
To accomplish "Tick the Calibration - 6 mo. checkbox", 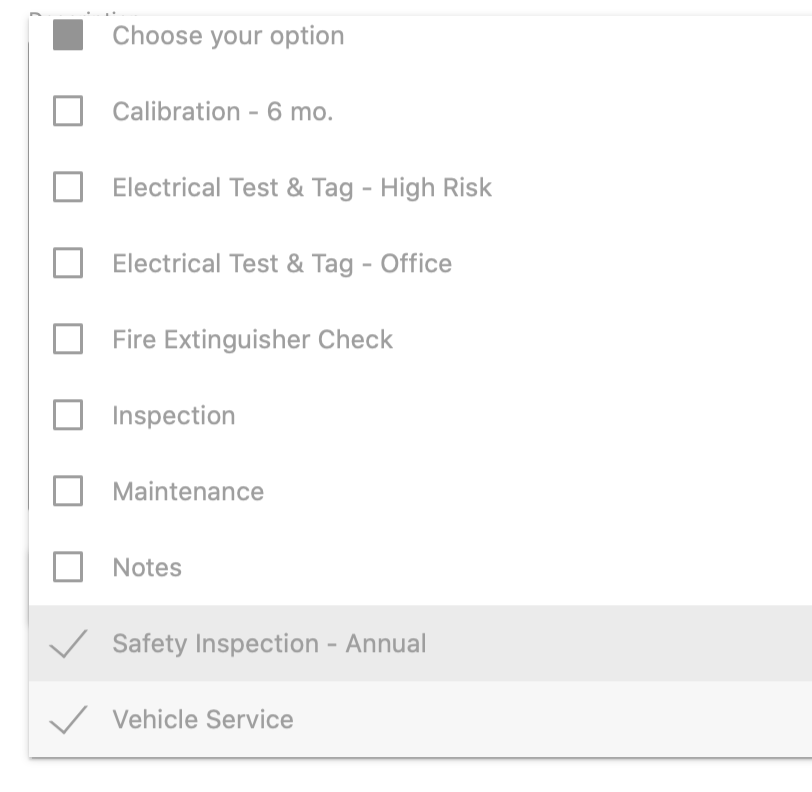I will pos(68,111).
